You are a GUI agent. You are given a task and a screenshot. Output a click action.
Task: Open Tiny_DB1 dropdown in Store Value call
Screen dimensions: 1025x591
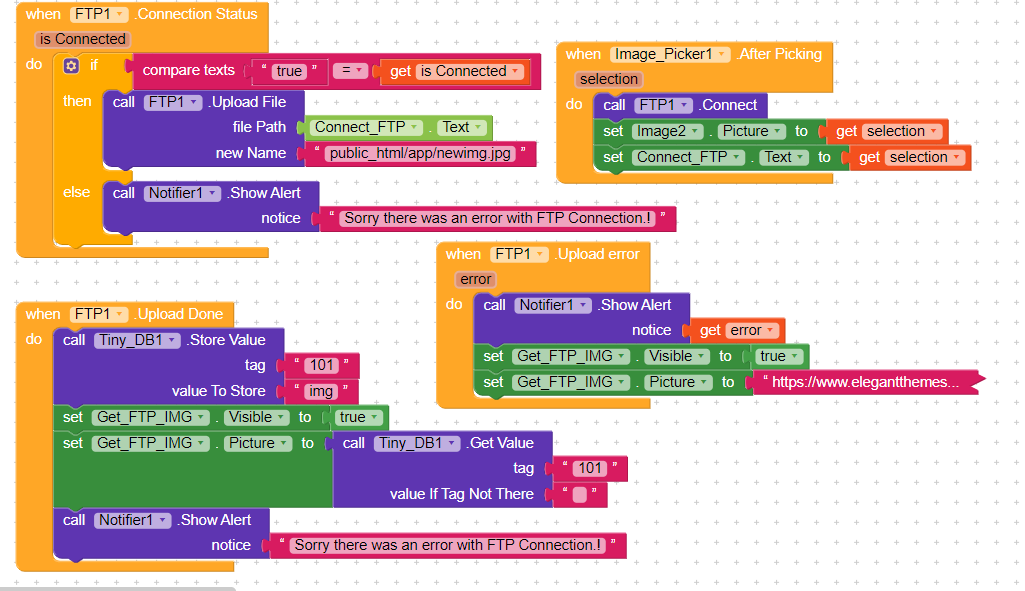137,340
